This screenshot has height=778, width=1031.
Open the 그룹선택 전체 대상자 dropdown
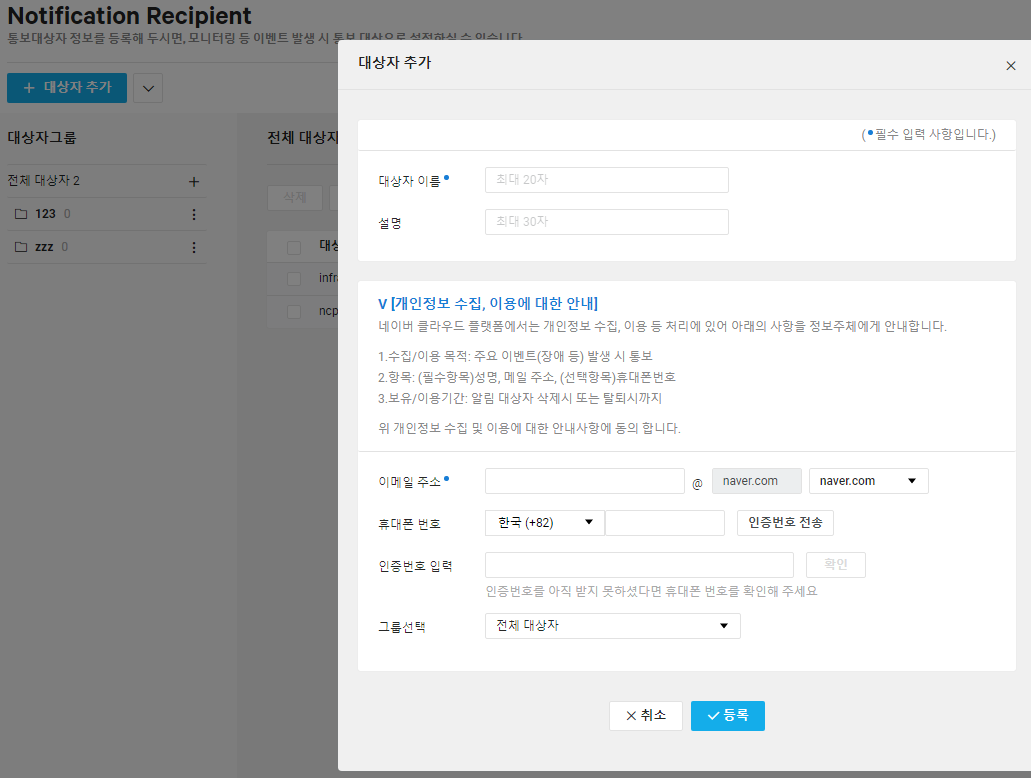click(613, 625)
